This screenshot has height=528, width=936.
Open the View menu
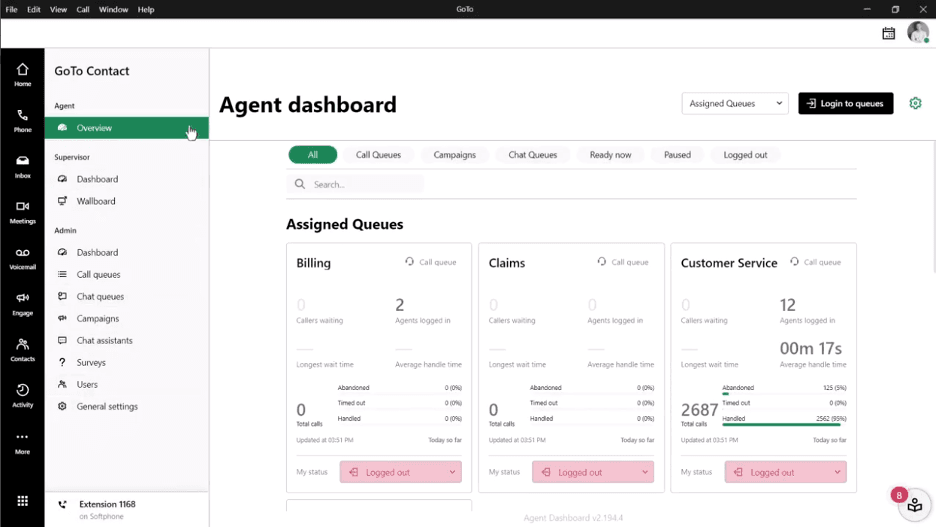pos(58,10)
